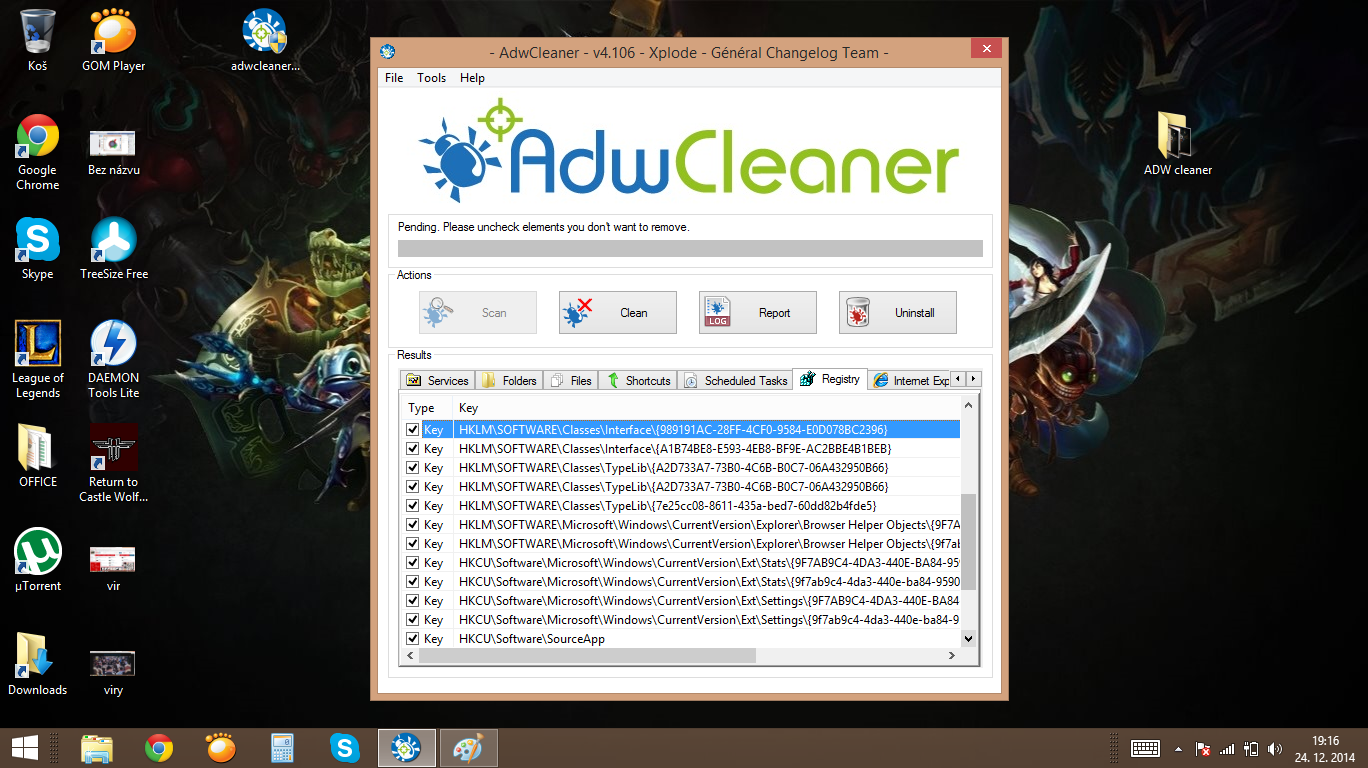Uncheck the Interface {989191AC key row
1368x768 pixels.
(x=412, y=429)
